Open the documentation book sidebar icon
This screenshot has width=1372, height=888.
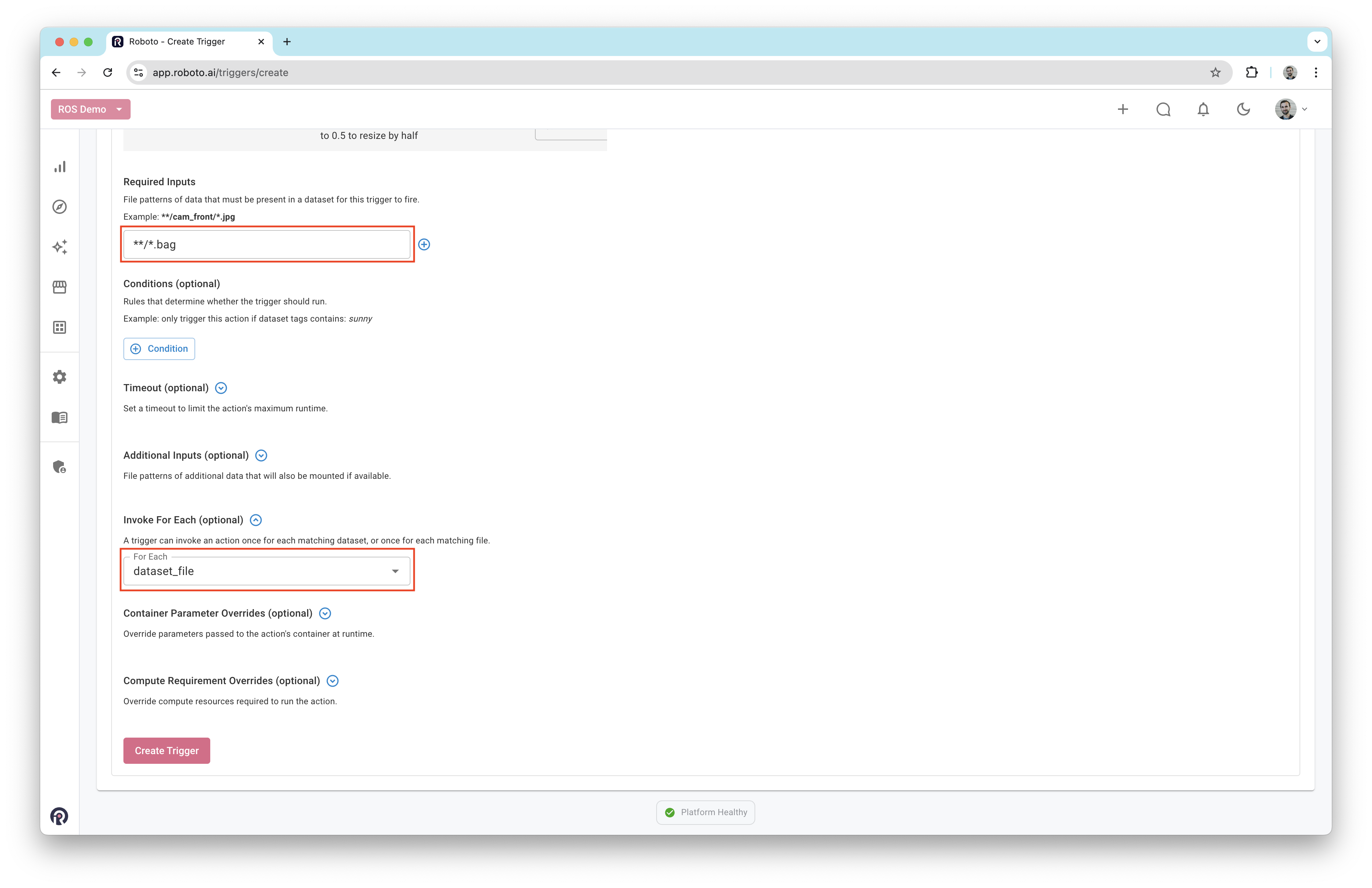tap(60, 417)
